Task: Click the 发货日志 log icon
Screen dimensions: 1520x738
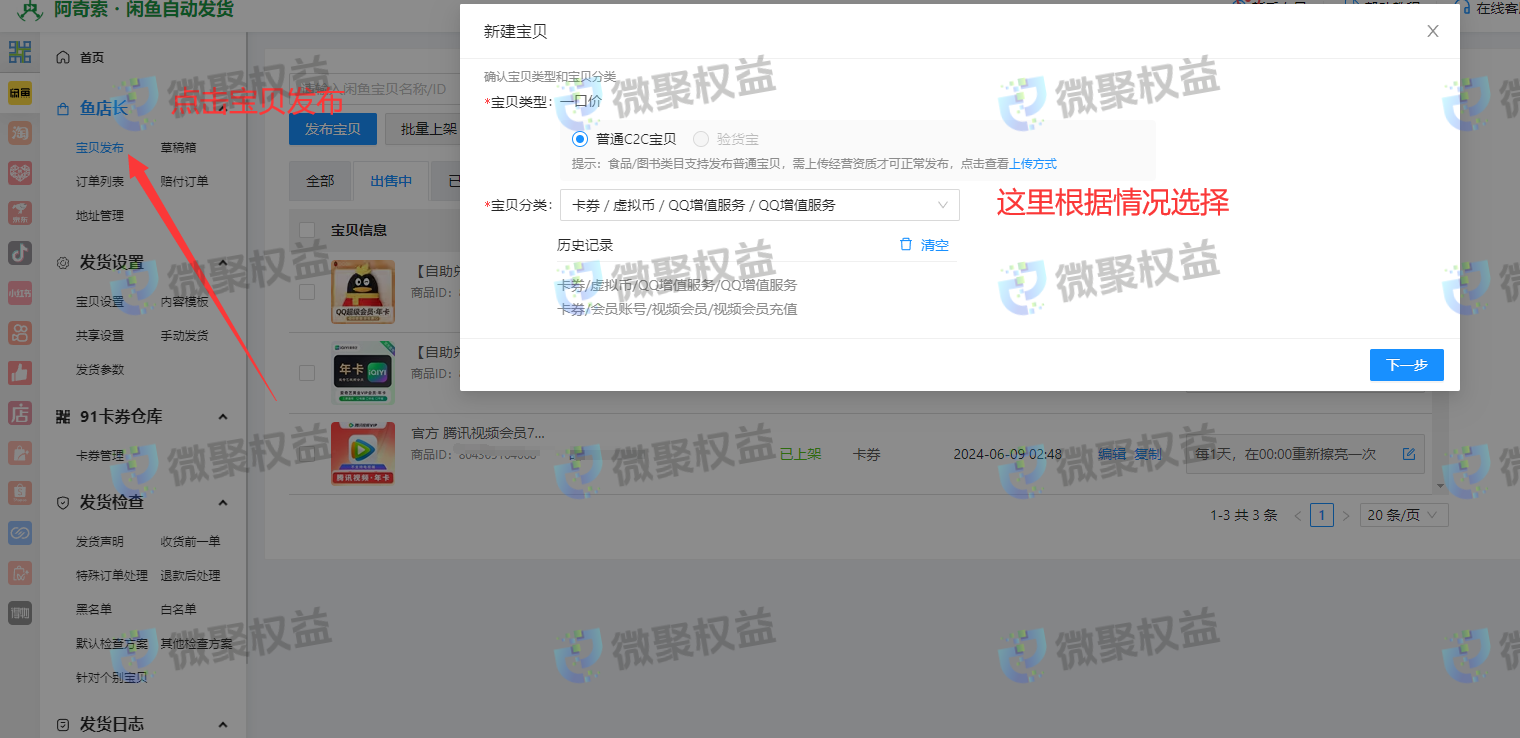Action: click(63, 724)
